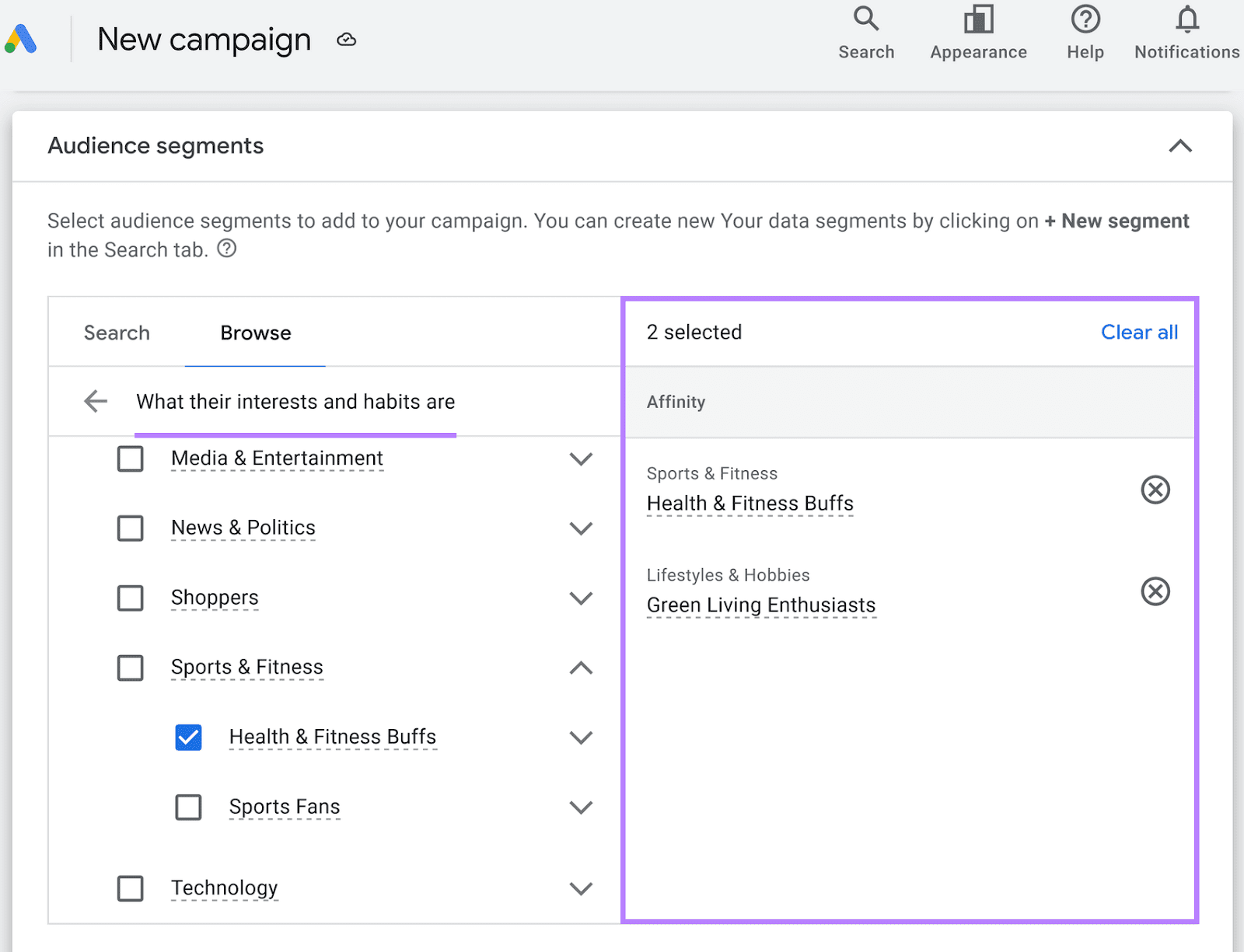Uncheck the Health & Fitness Buffs checkbox

pyautogui.click(x=187, y=737)
